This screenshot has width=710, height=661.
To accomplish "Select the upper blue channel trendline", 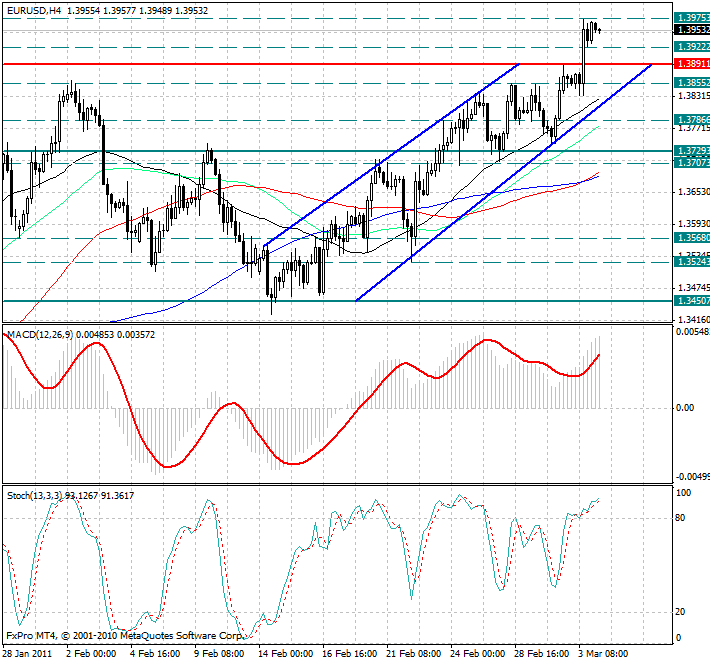I will click(x=391, y=155).
